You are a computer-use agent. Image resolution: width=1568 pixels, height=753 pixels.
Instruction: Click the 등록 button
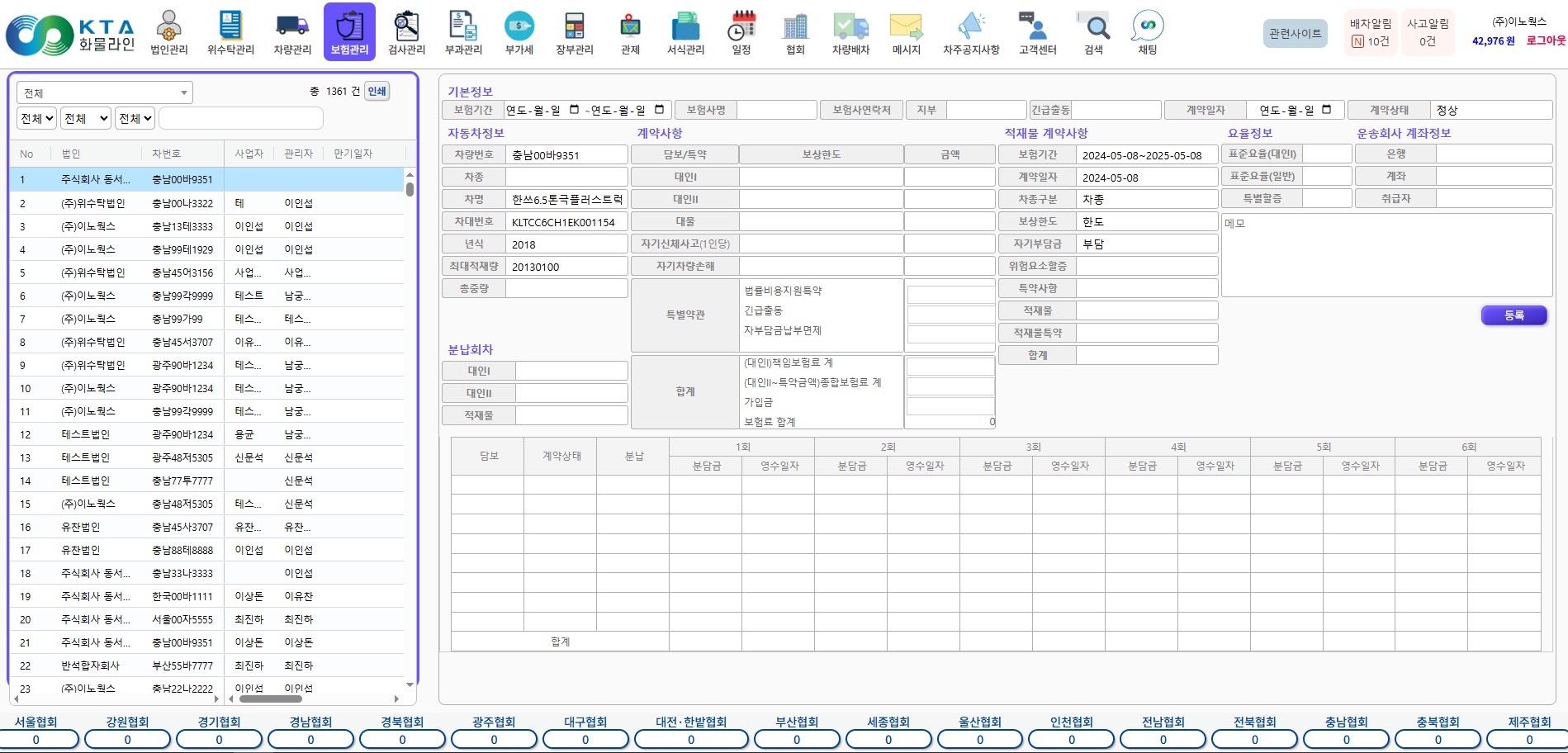point(1514,315)
